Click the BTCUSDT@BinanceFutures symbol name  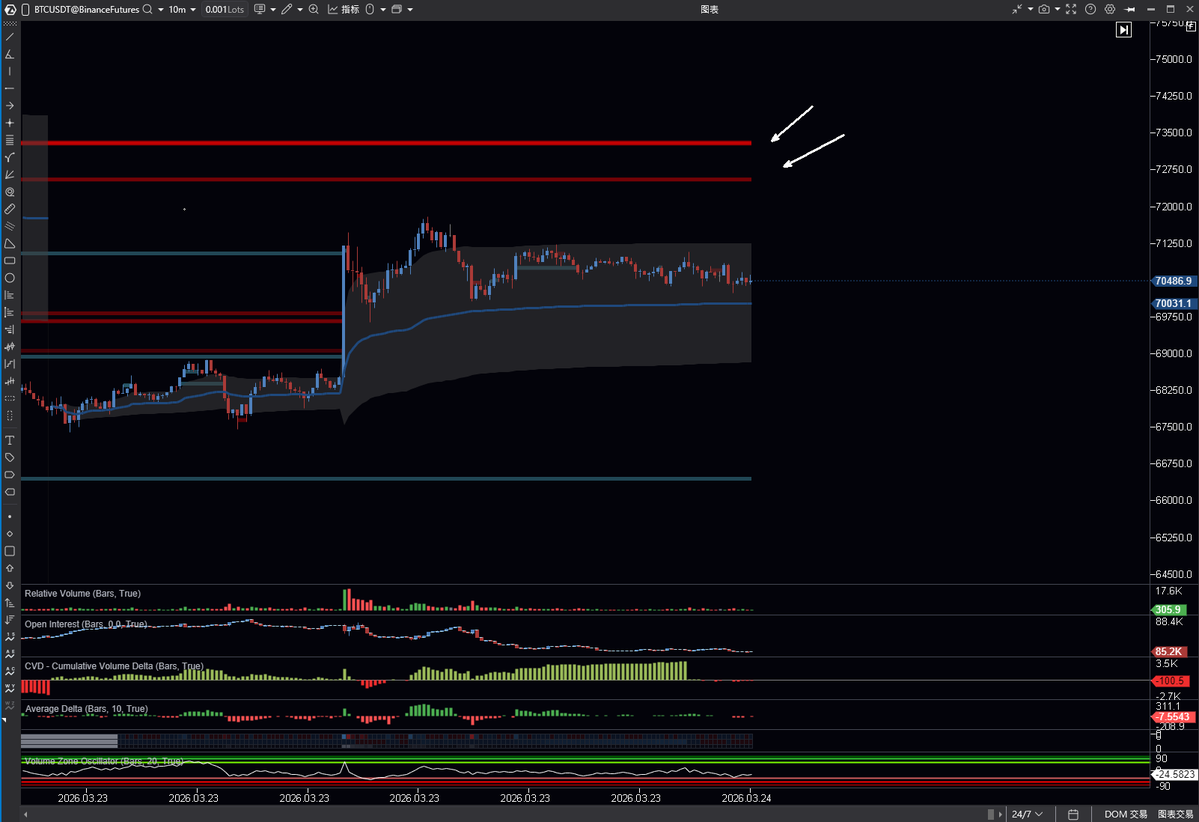tap(86, 9)
